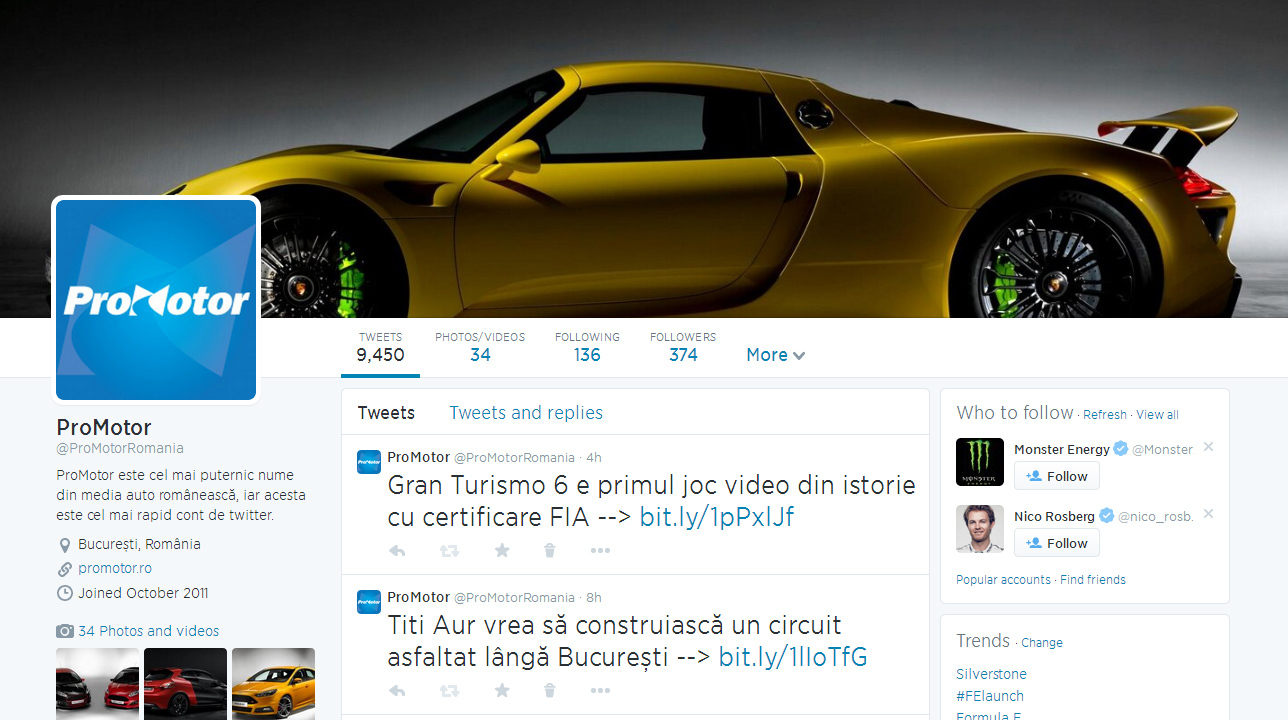
Task: Open the 34 Photos and videos link
Action: click(148, 631)
